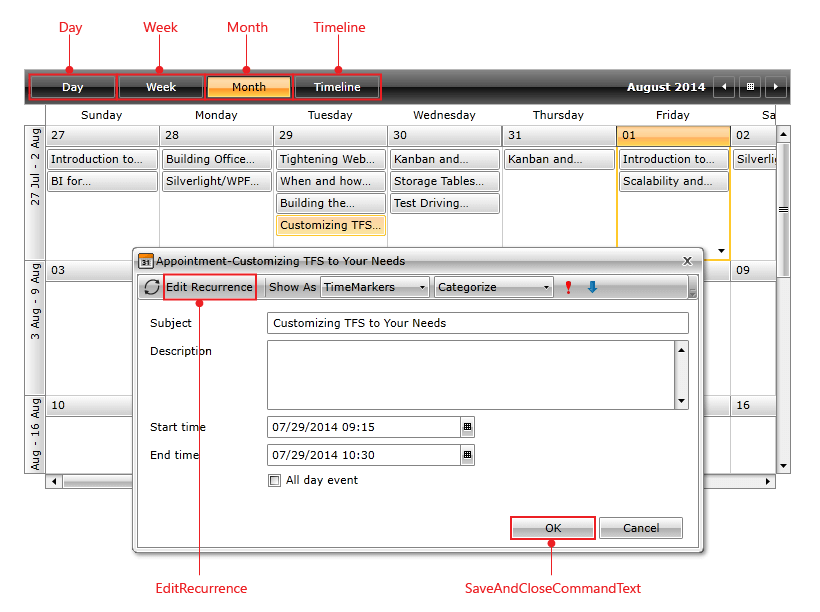Click the Edit Recurrence button
Viewport: 820px width, 612px height.
click(209, 287)
